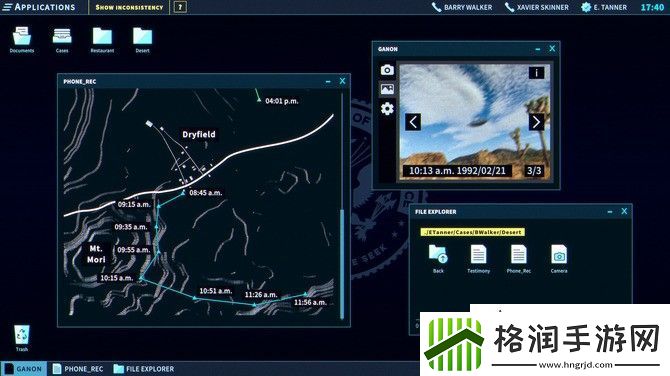Open the Trash recycle bin
Screen dimensions: 670x376
[x=22, y=338]
